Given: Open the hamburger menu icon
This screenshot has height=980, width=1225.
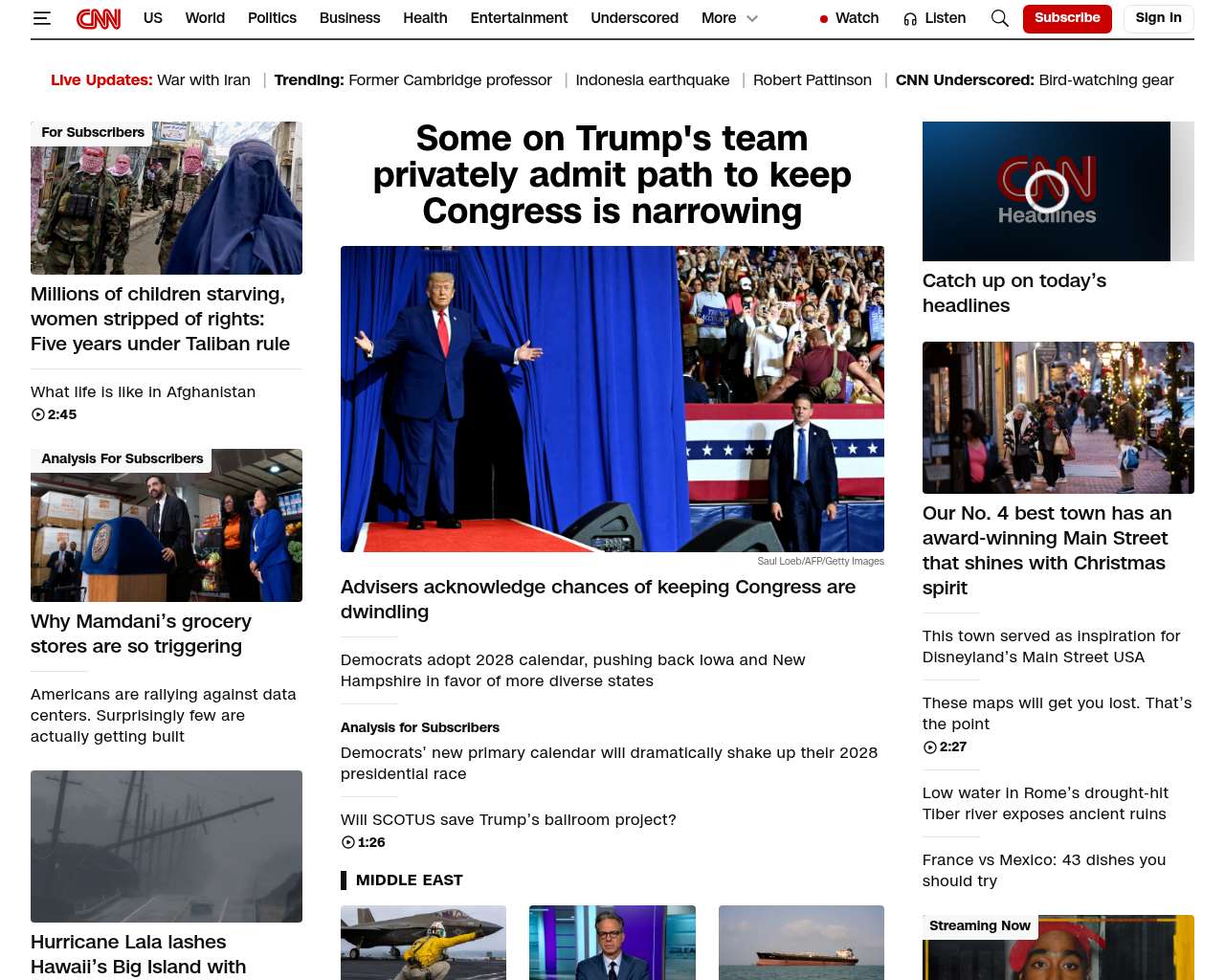Looking at the screenshot, I should [x=41, y=18].
